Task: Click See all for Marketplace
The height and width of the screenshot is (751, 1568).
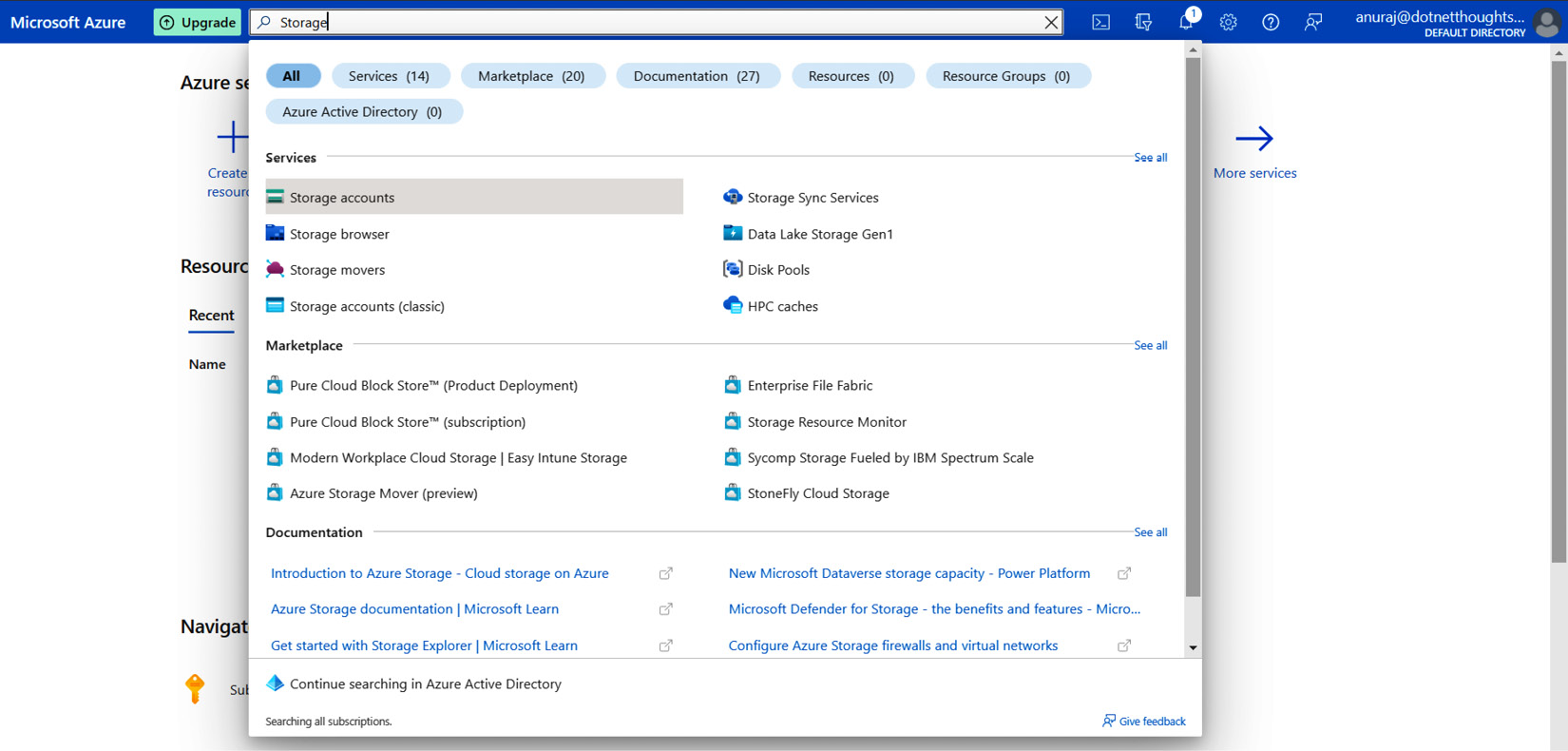Action: pos(1150,345)
